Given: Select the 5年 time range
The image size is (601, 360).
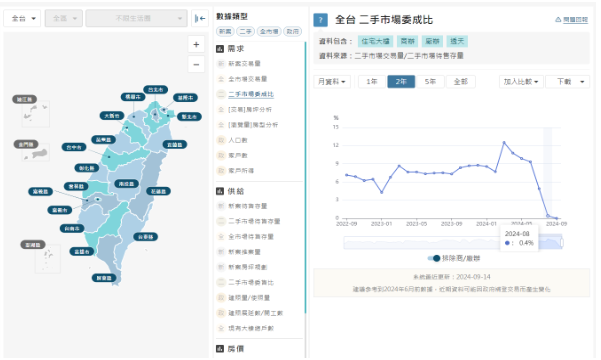Looking at the screenshot, I should coord(430,82).
